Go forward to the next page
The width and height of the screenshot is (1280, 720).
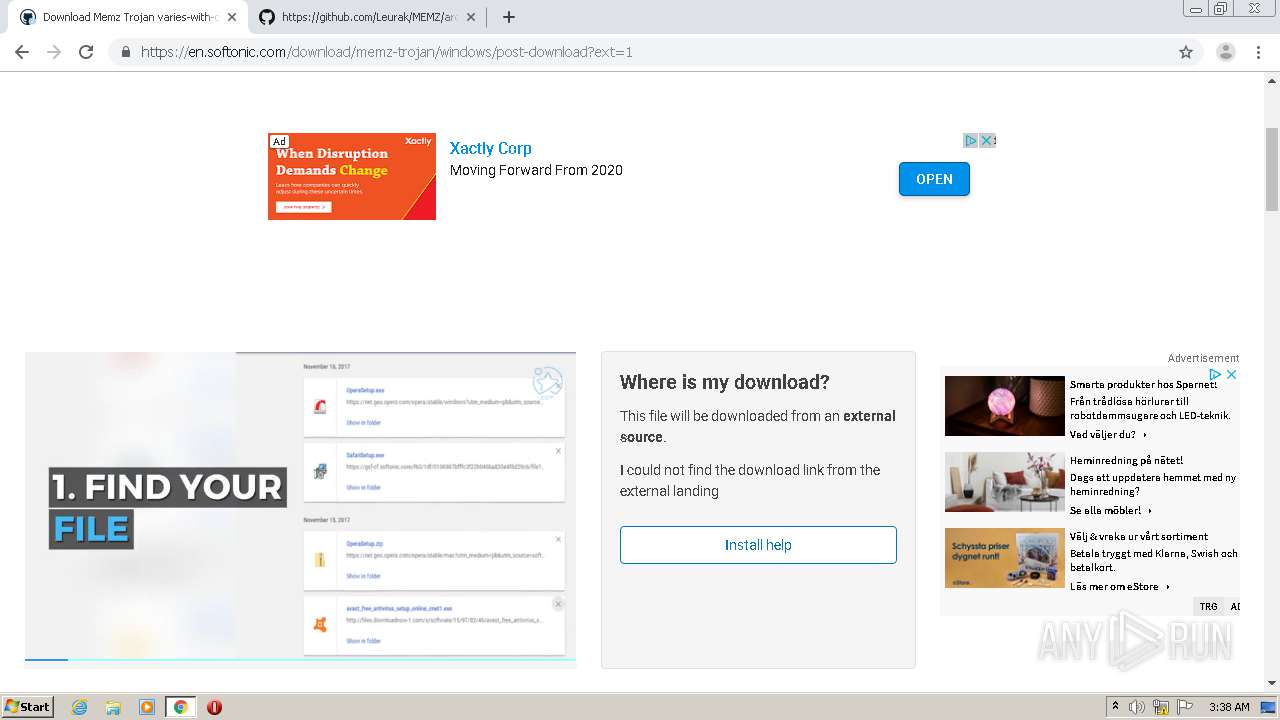(54, 52)
